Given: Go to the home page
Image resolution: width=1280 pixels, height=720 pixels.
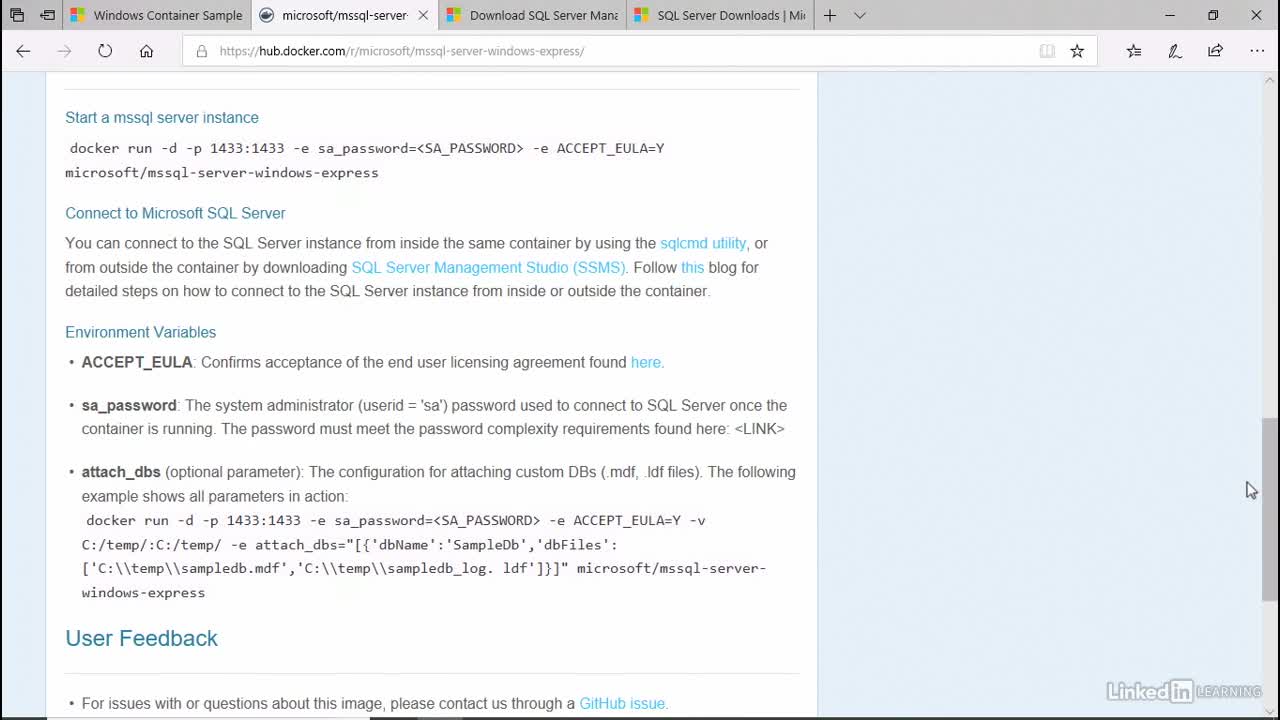Looking at the screenshot, I should click(146, 51).
